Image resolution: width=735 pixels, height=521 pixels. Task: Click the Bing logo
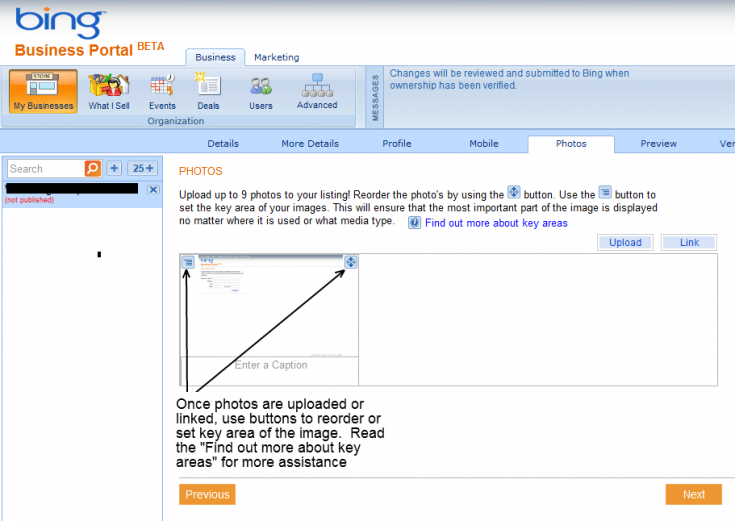coord(60,23)
